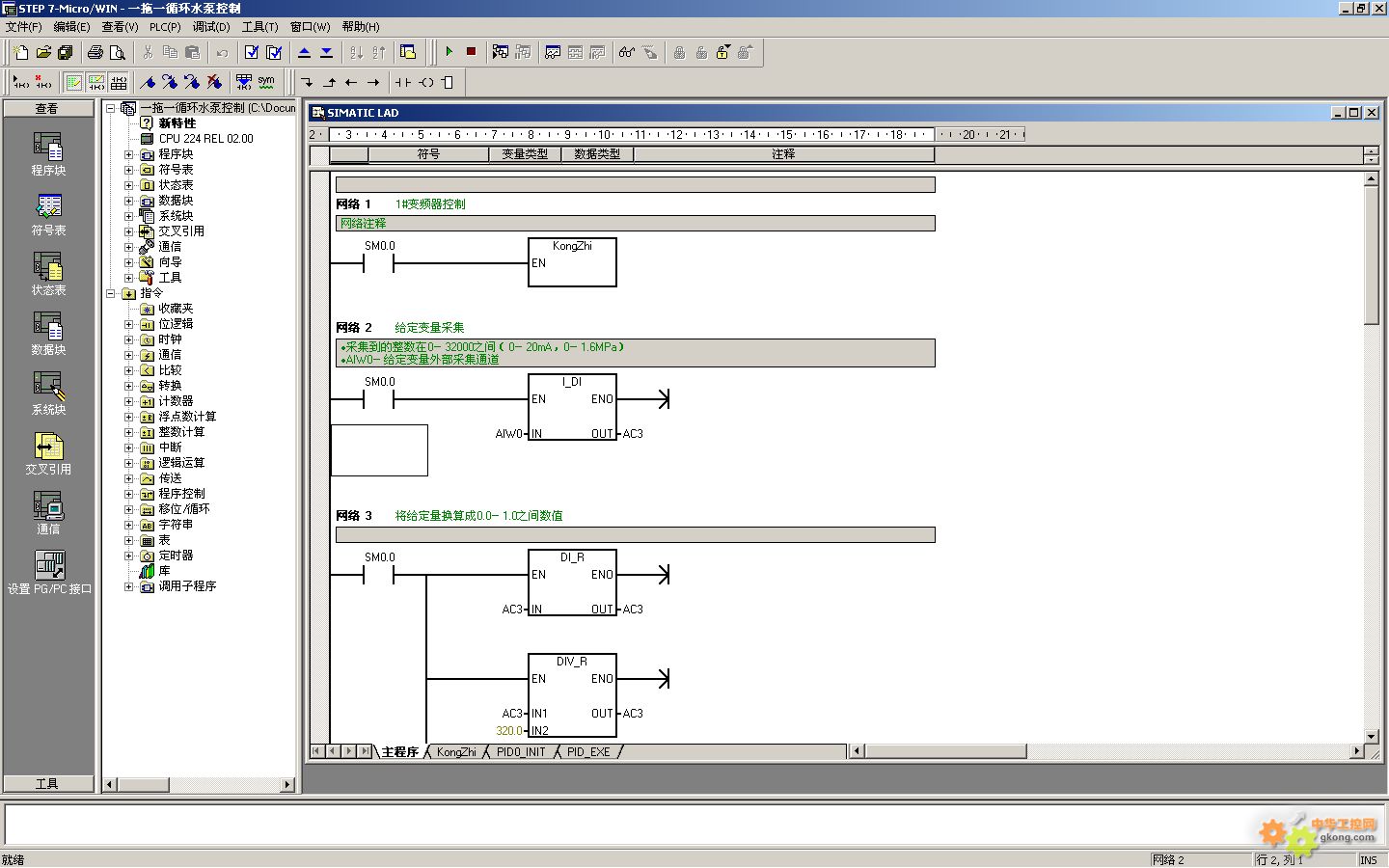The height and width of the screenshot is (868, 1389).
Task: Expand the 数据块 tree node
Action: [x=128, y=201]
